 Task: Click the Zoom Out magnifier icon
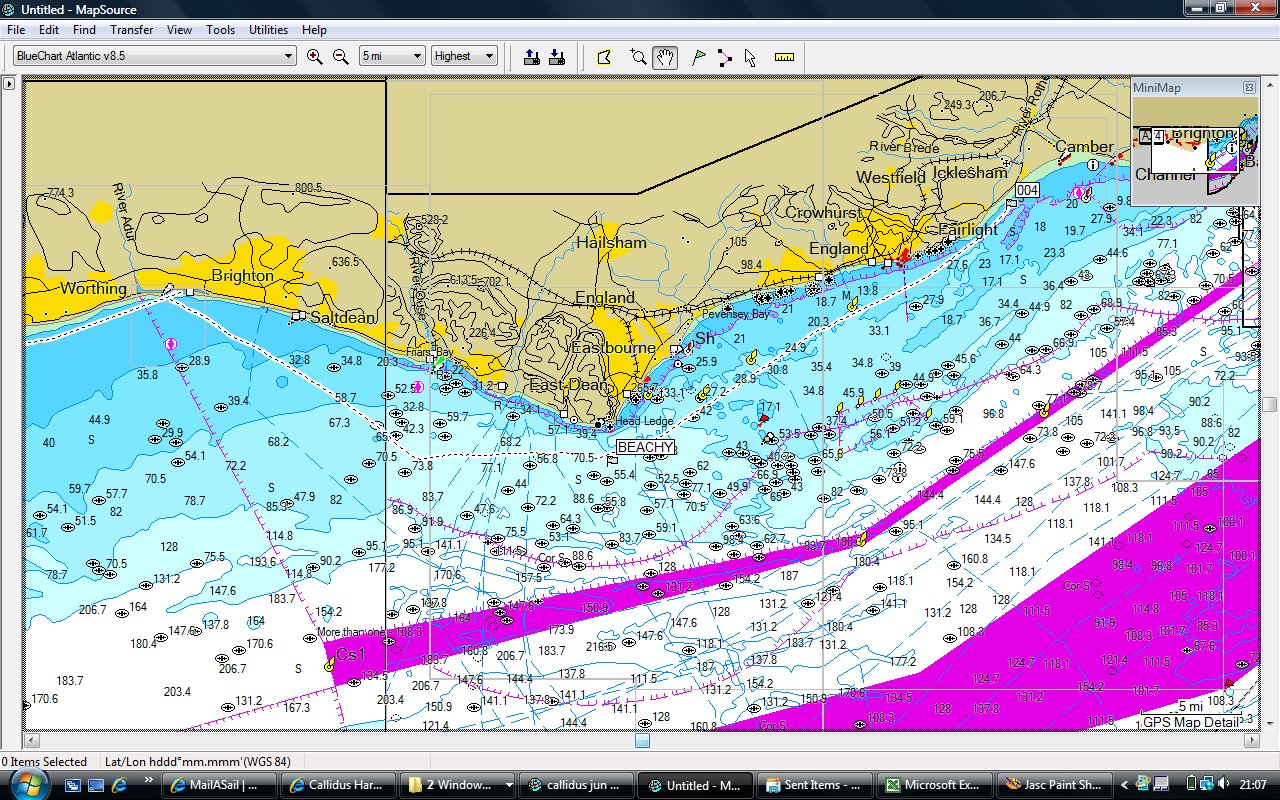pyautogui.click(x=340, y=57)
